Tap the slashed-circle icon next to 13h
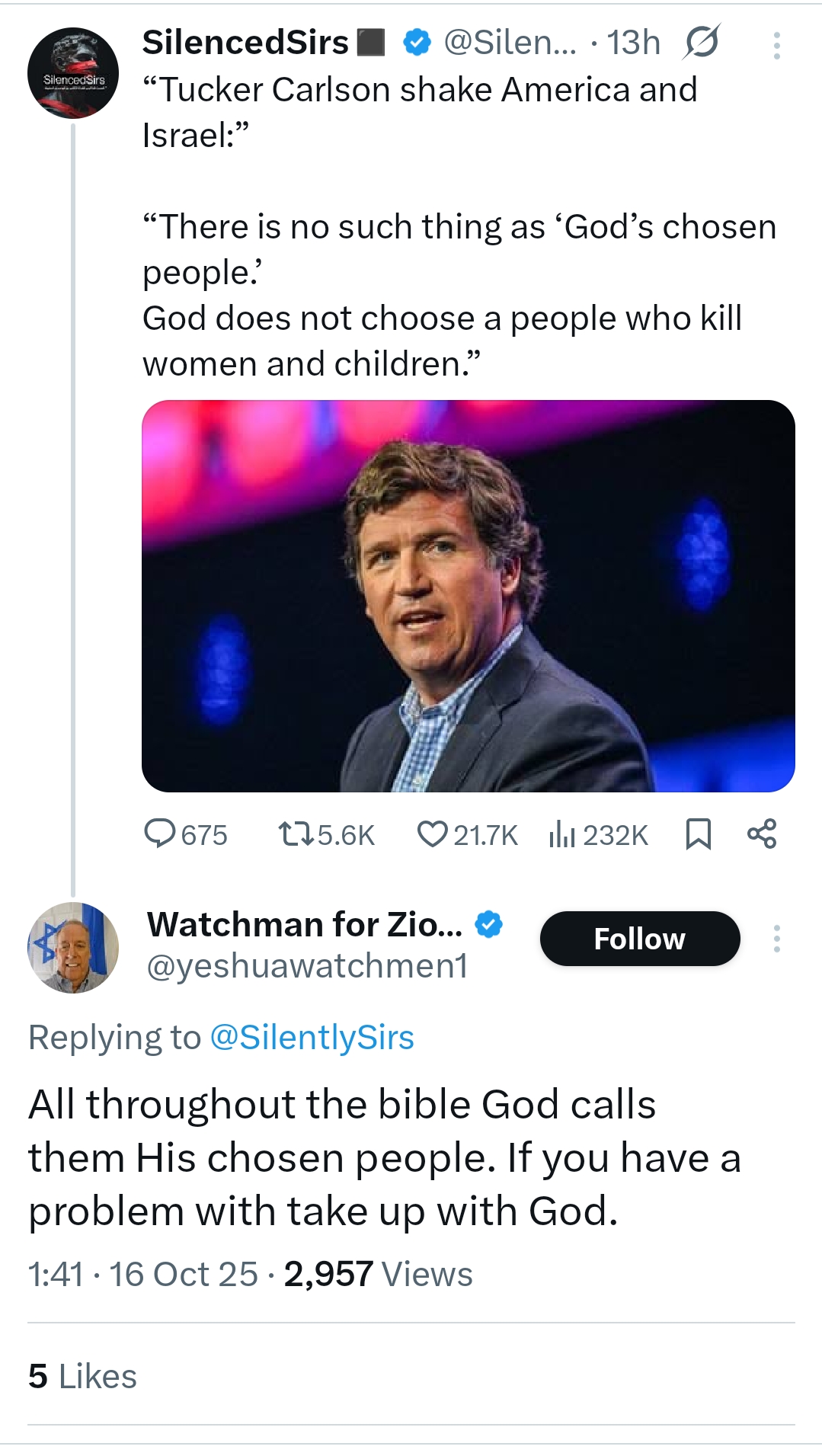Viewport: 822px width, 1456px height. coord(701,43)
